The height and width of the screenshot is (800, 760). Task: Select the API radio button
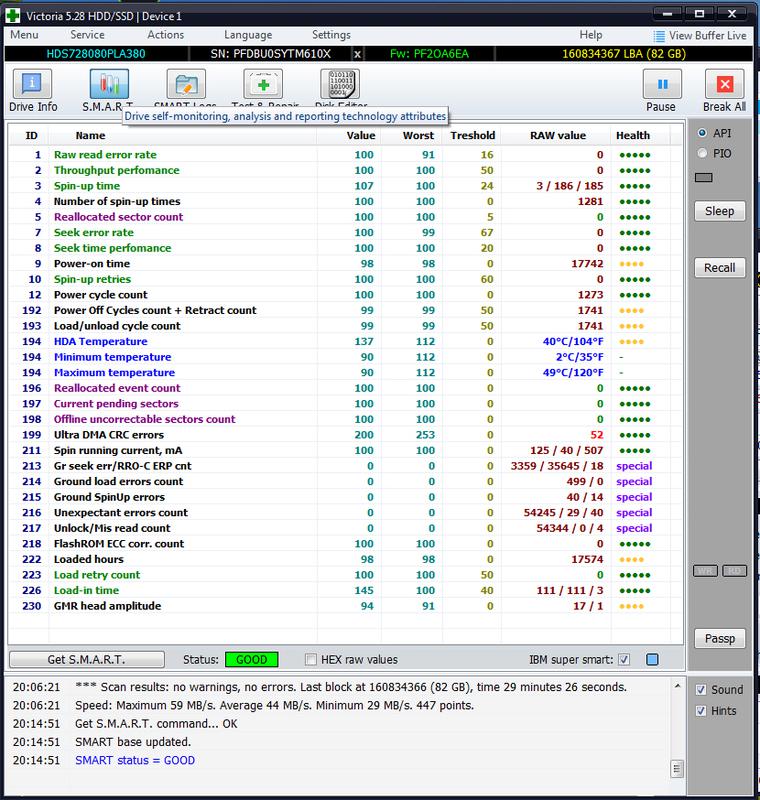[x=702, y=132]
